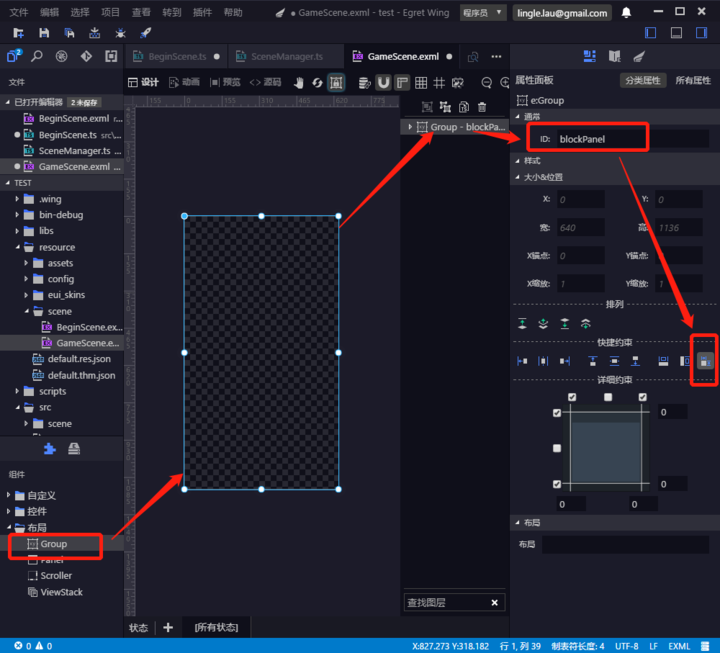Apply the bottom-align quick constraint
720x653 pixels.
[x=636, y=361]
